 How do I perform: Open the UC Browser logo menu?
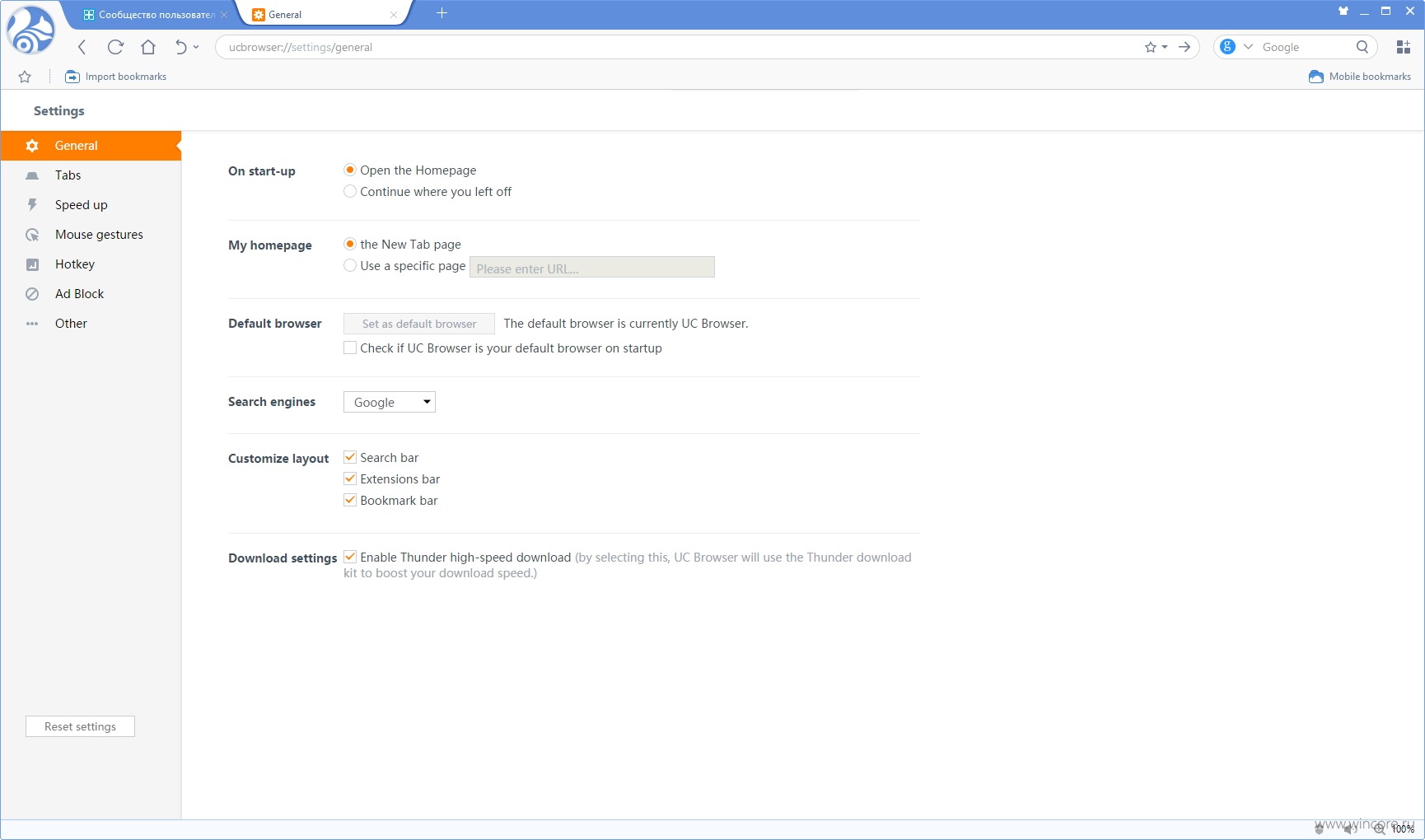pyautogui.click(x=30, y=30)
